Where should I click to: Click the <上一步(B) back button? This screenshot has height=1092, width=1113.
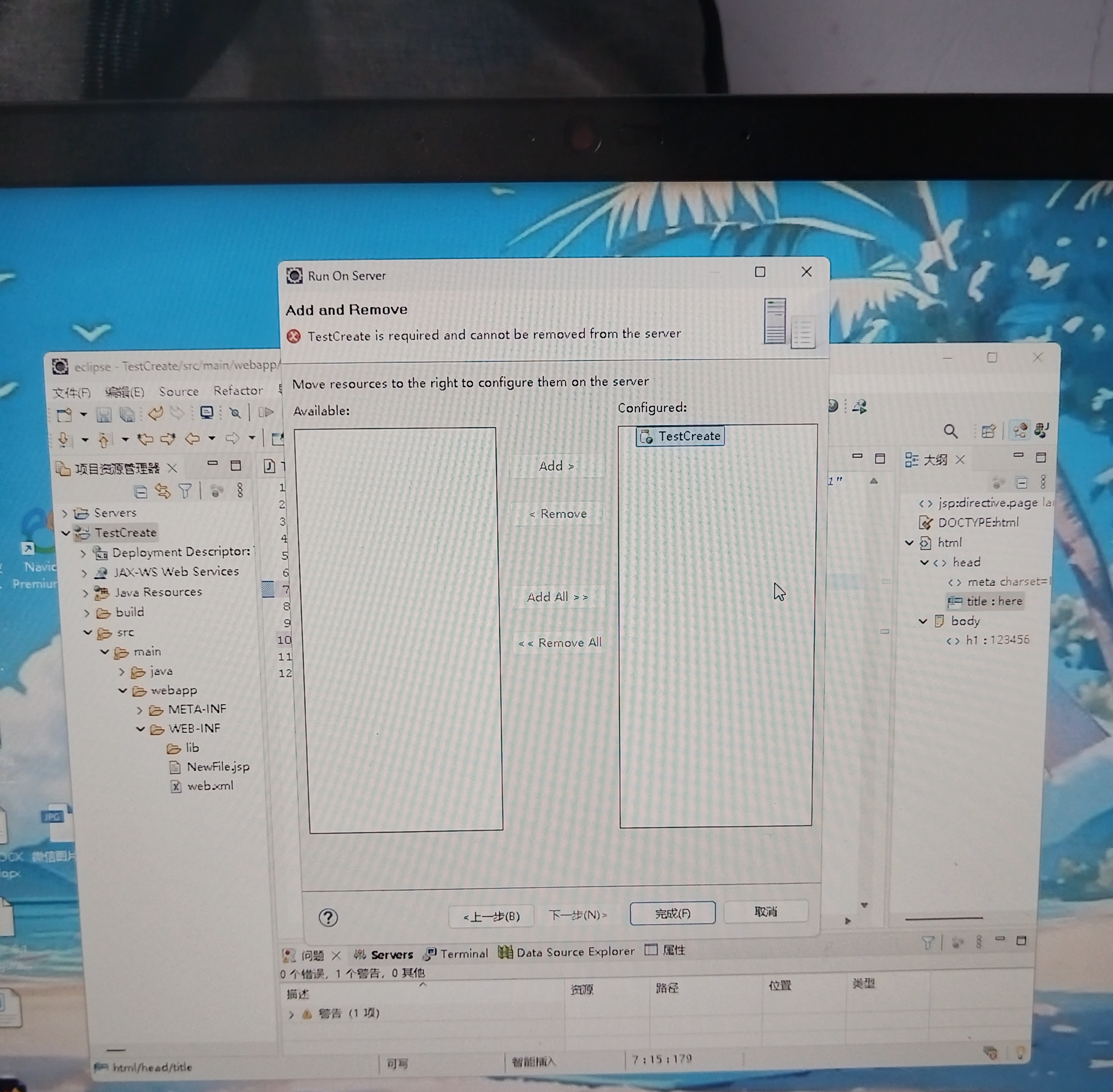pyautogui.click(x=491, y=916)
